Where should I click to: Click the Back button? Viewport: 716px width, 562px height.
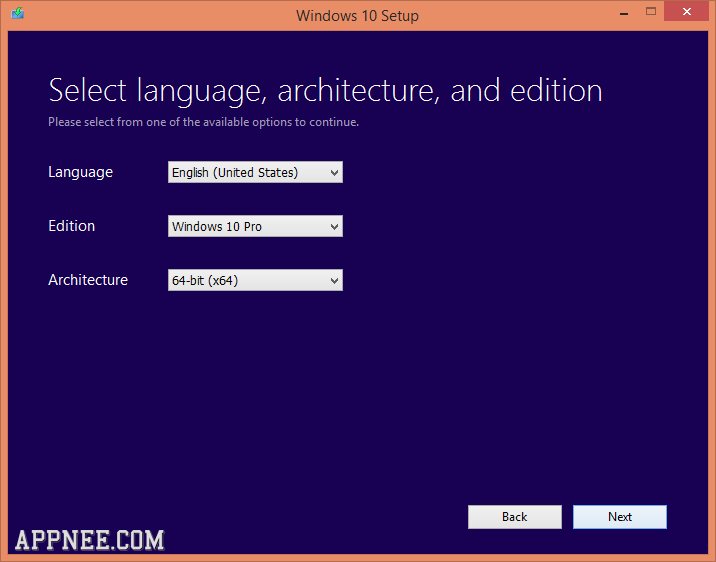click(x=515, y=517)
